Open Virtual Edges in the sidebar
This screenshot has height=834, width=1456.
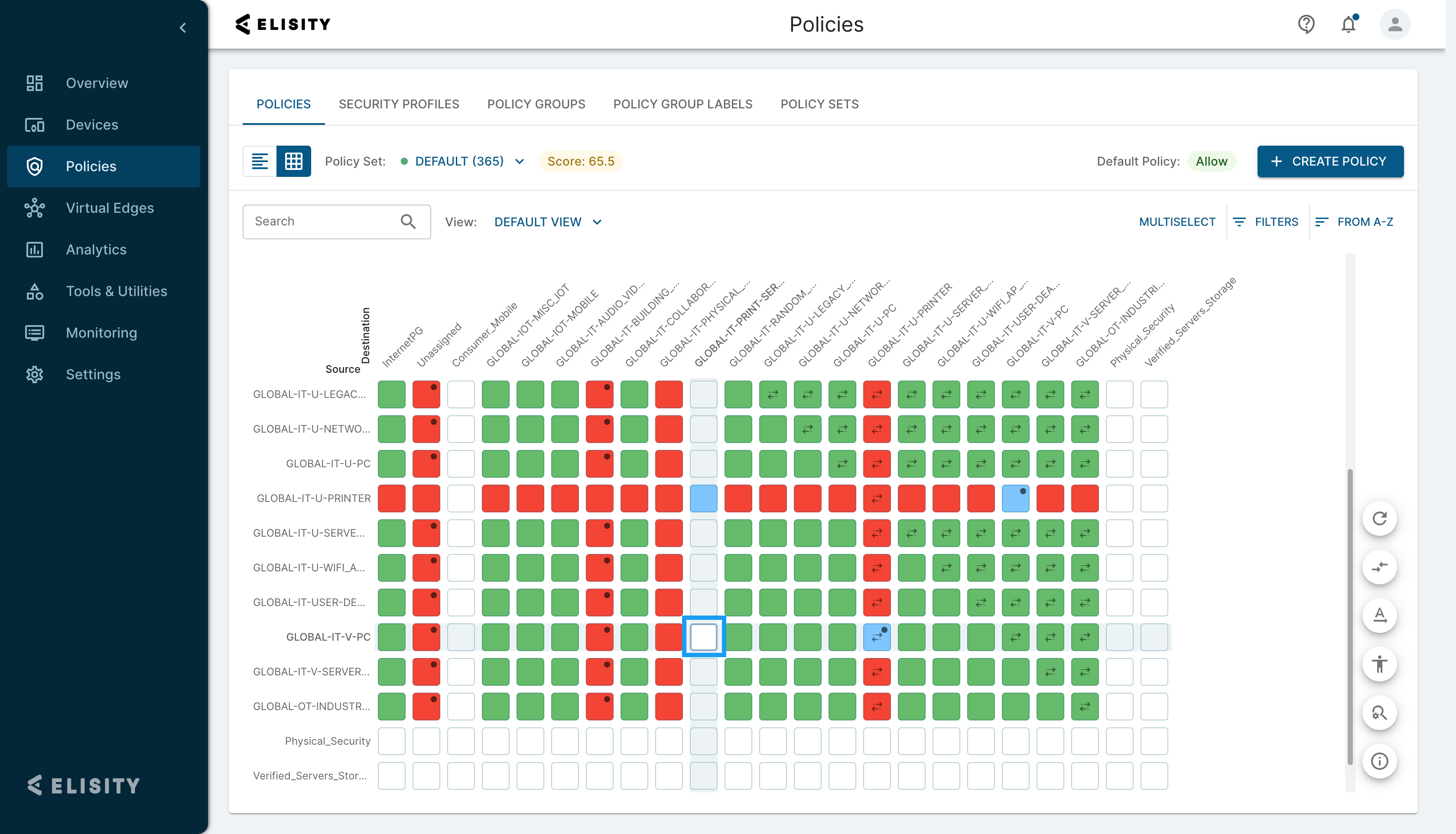coord(109,208)
